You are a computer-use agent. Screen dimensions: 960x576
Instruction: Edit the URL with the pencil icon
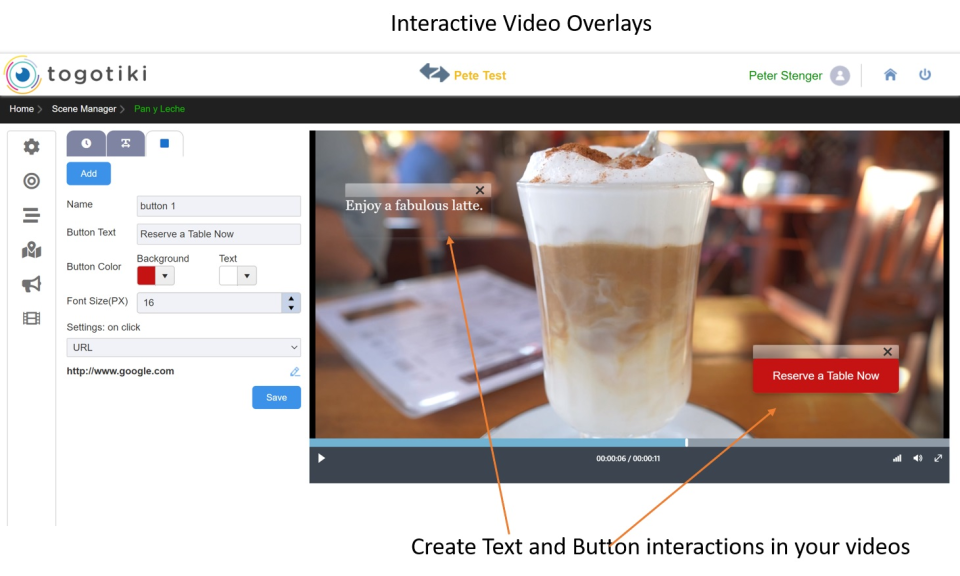click(294, 371)
